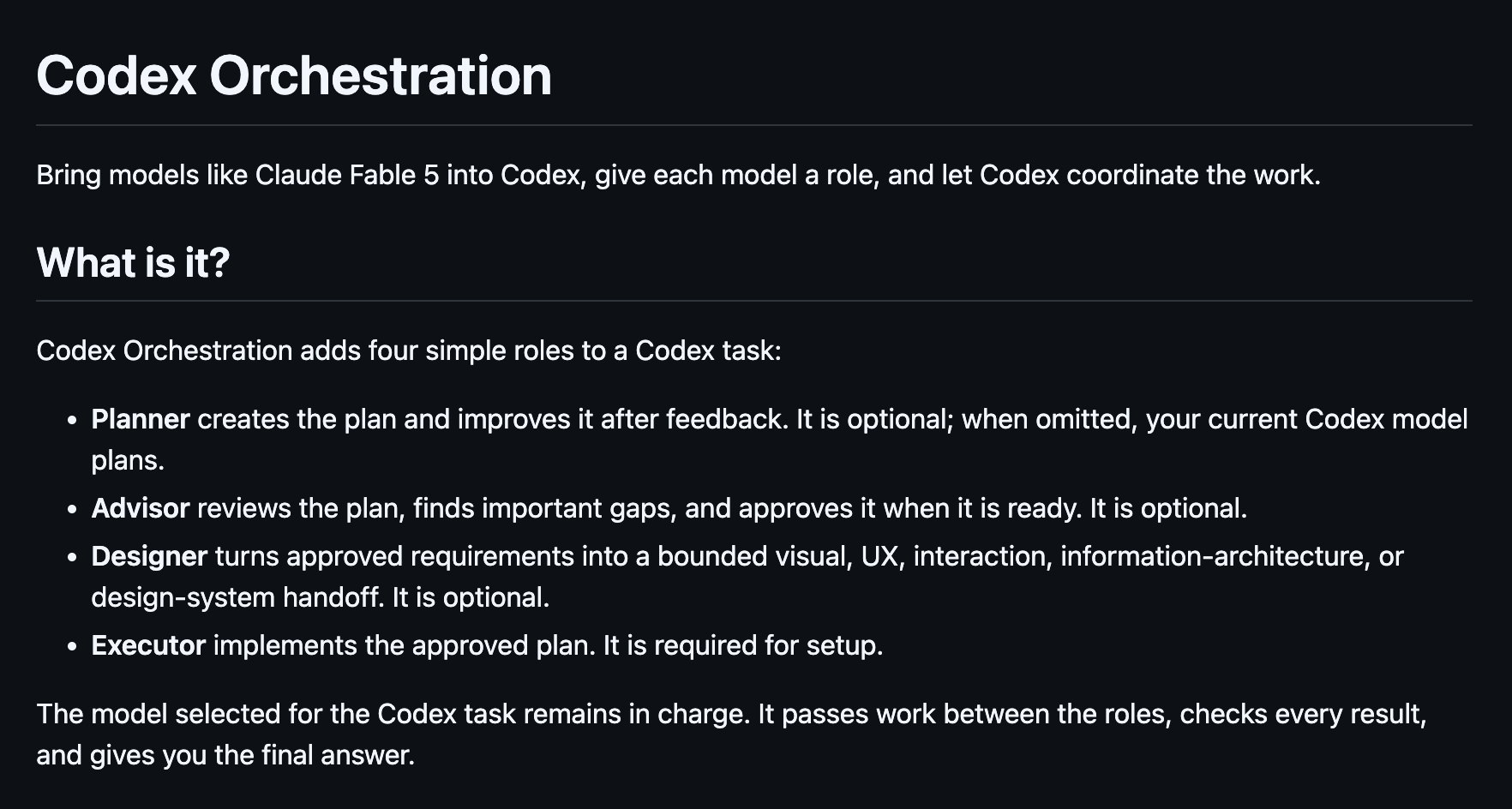Click the bullet before Designer
This screenshot has width=1512, height=809.
coord(73,558)
